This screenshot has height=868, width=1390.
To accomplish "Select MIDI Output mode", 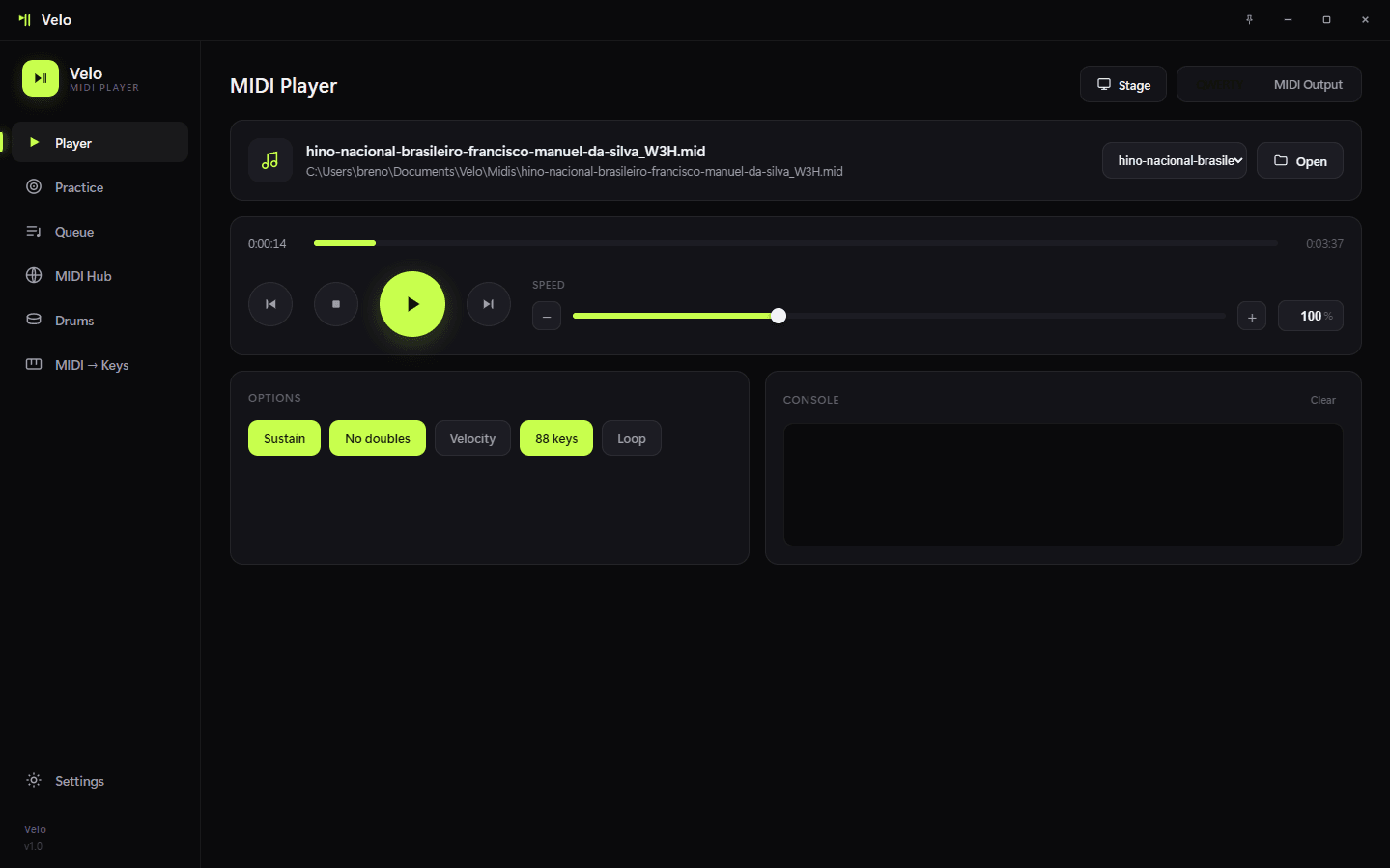I will 1308,84.
